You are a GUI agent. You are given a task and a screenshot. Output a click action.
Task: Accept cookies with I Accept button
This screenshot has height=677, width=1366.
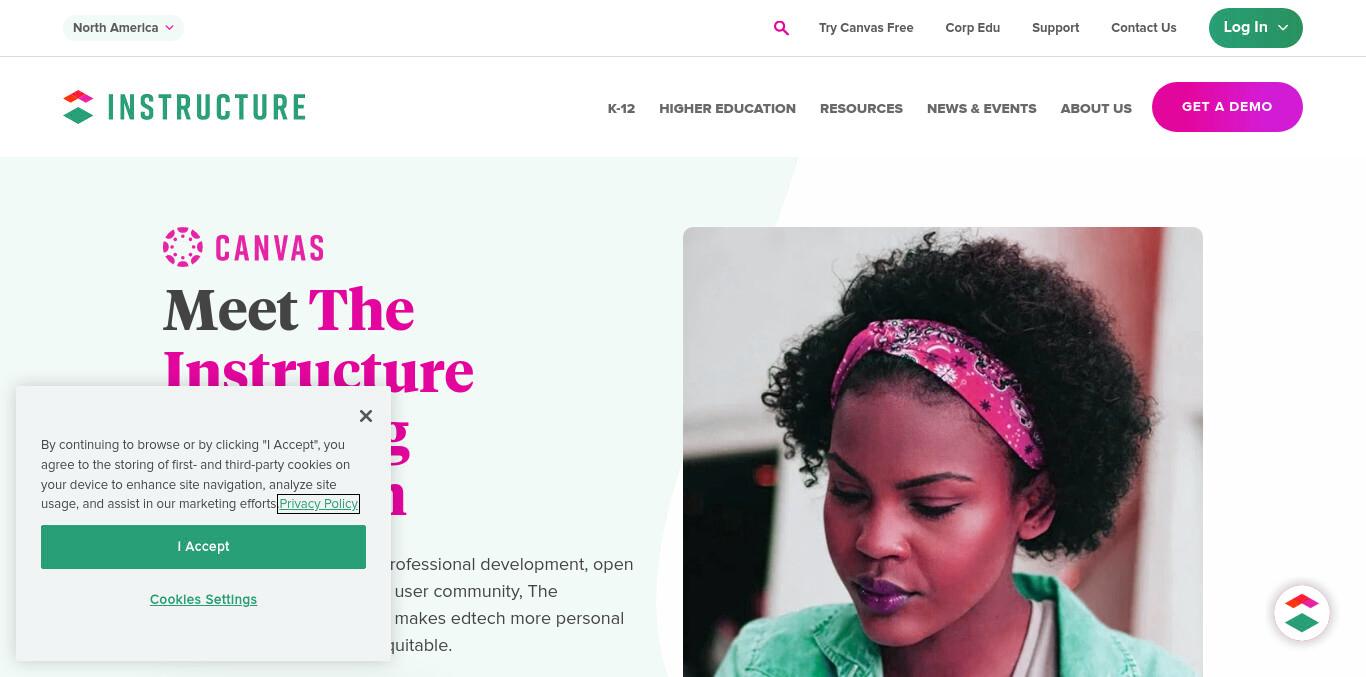click(203, 547)
